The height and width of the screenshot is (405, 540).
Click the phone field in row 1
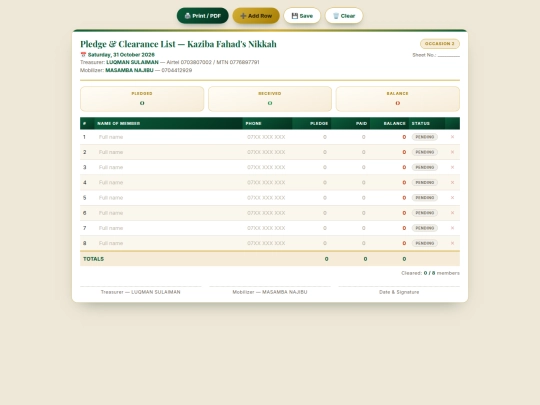pyautogui.click(x=268, y=137)
